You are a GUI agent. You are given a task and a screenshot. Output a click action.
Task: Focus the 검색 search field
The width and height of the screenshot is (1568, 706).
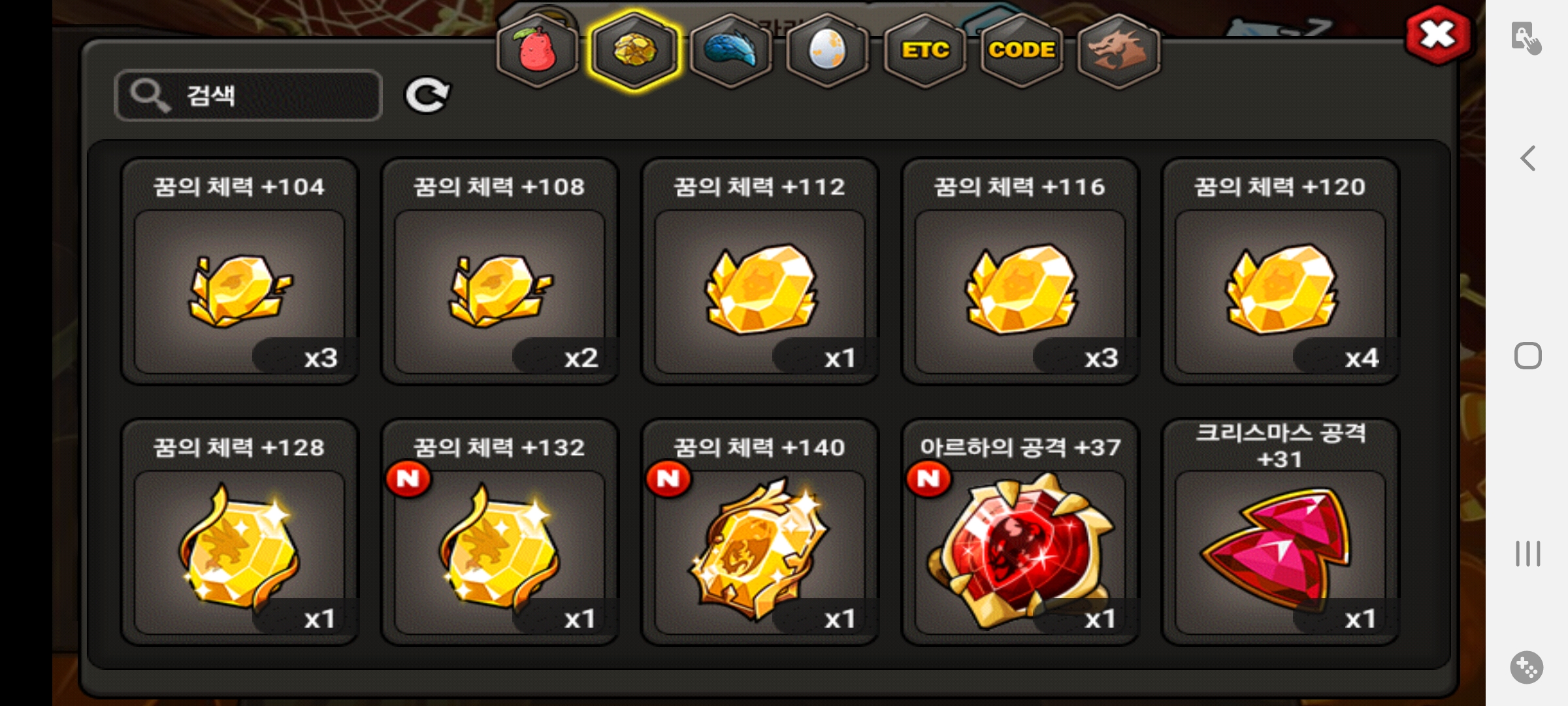[x=248, y=95]
